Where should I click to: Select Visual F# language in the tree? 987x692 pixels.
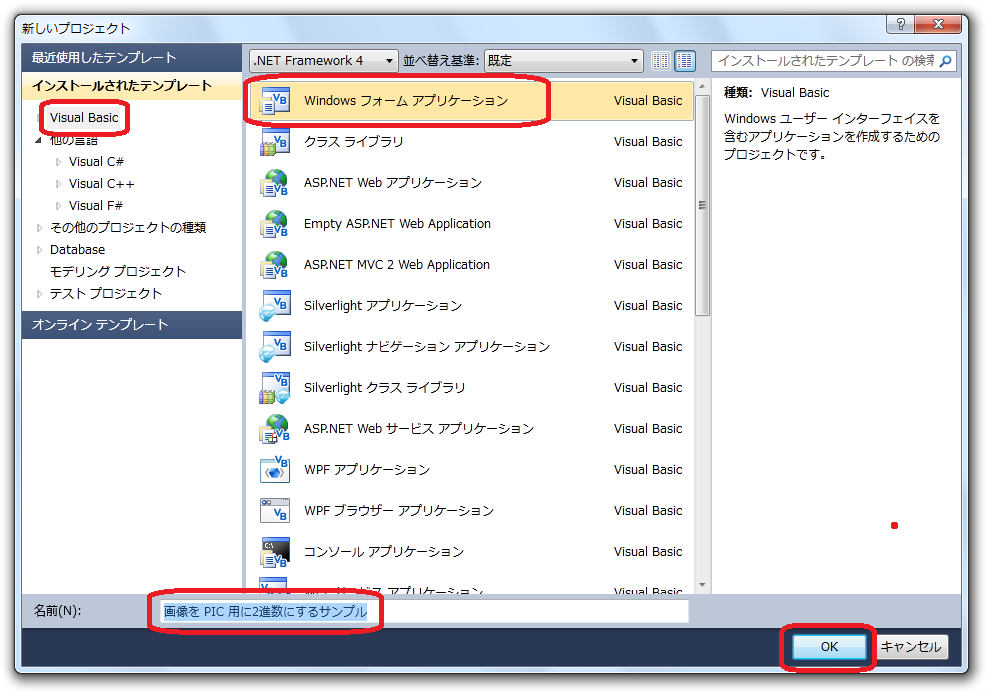[96, 206]
